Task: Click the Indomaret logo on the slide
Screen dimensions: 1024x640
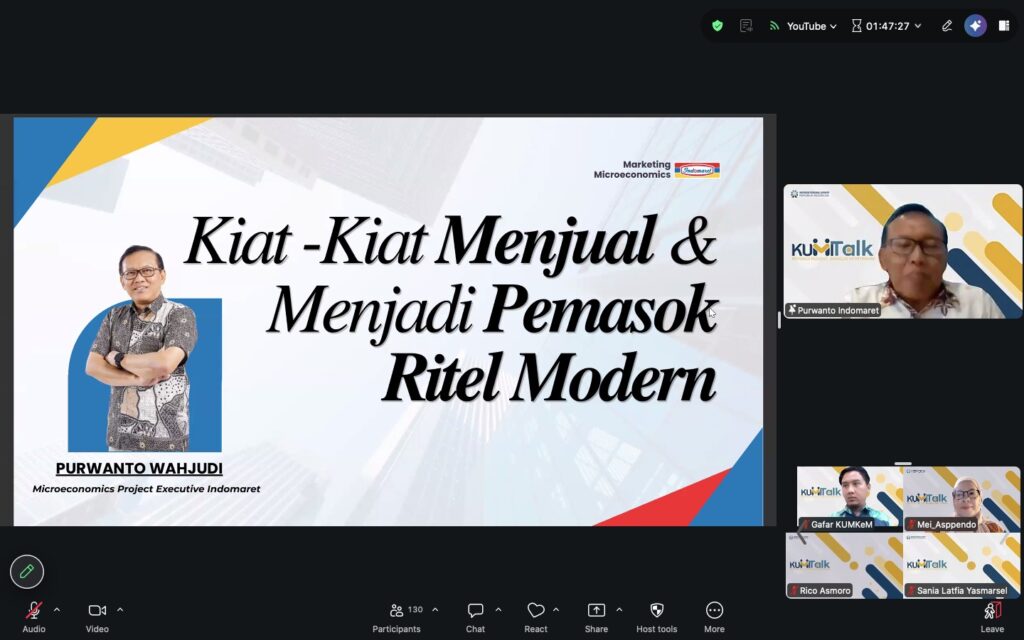Action: (x=697, y=170)
